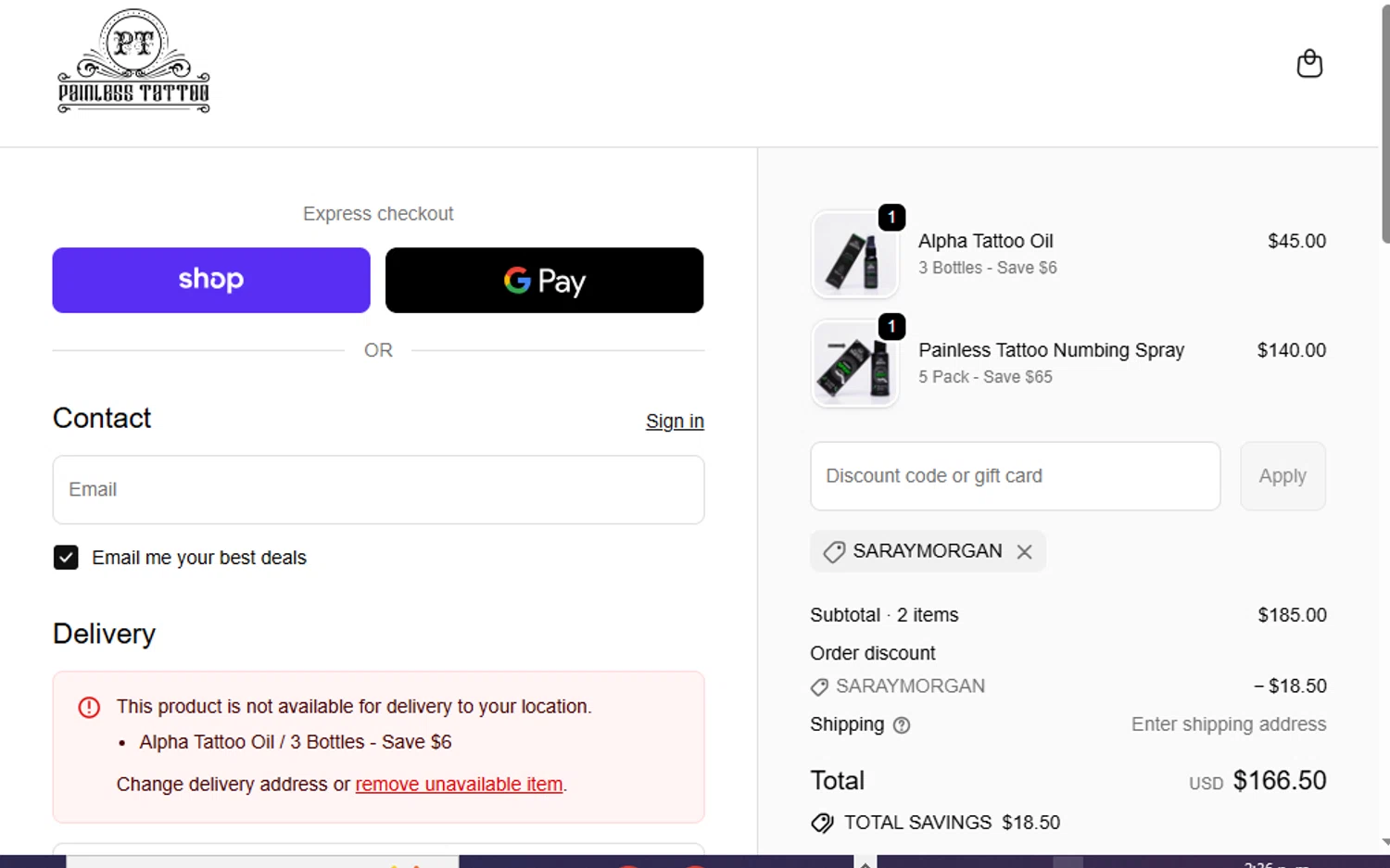Click the Delivery heading
Viewport: 1390px width, 868px height.
[x=104, y=635]
